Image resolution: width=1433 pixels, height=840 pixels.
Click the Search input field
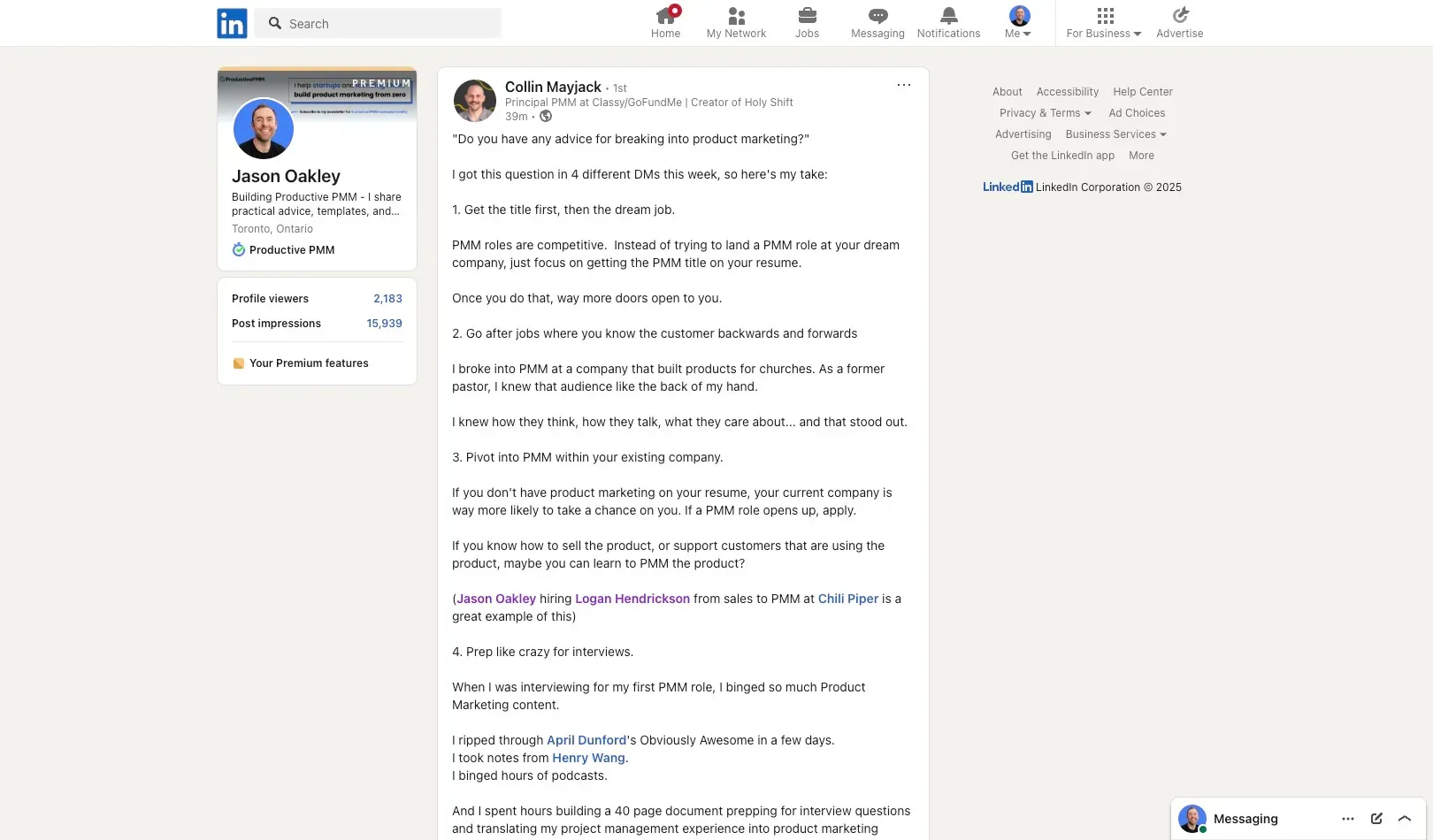coord(378,23)
